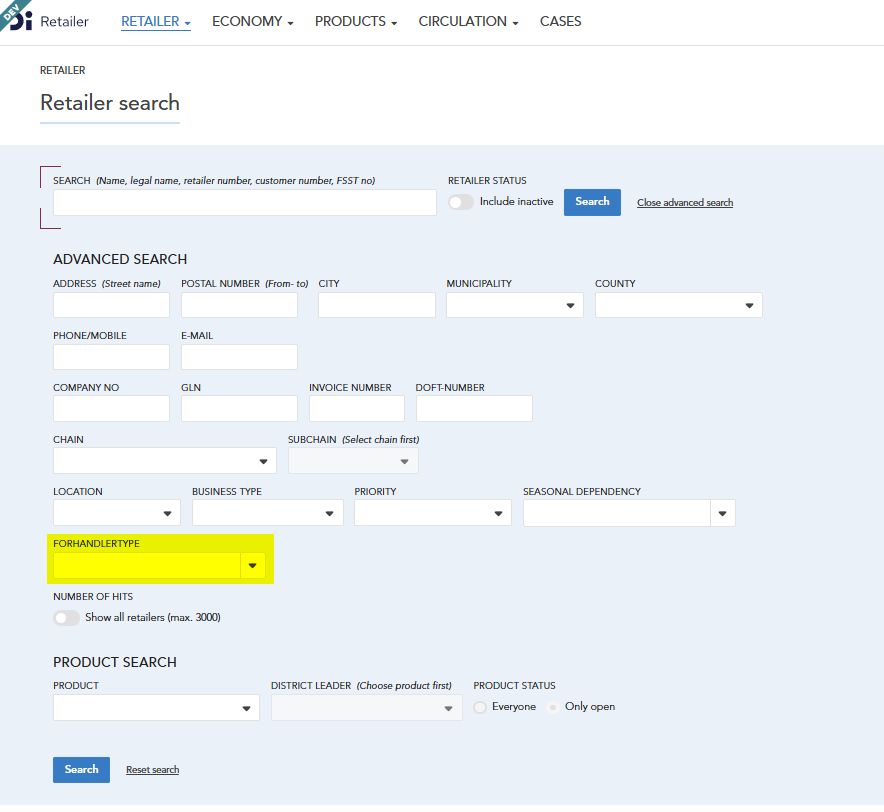Focus the PHONE/MOBILE field

tap(111, 357)
